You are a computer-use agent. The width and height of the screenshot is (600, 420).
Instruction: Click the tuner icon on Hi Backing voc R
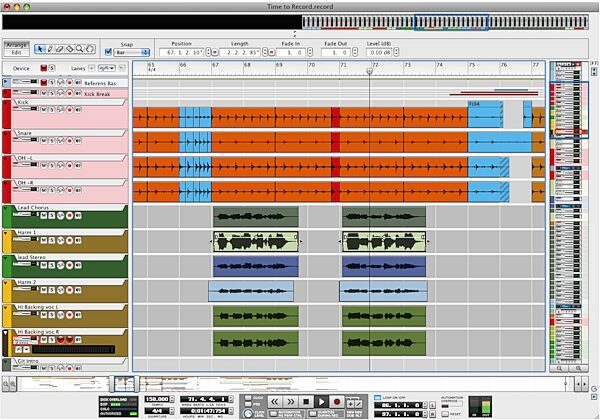click(18, 350)
